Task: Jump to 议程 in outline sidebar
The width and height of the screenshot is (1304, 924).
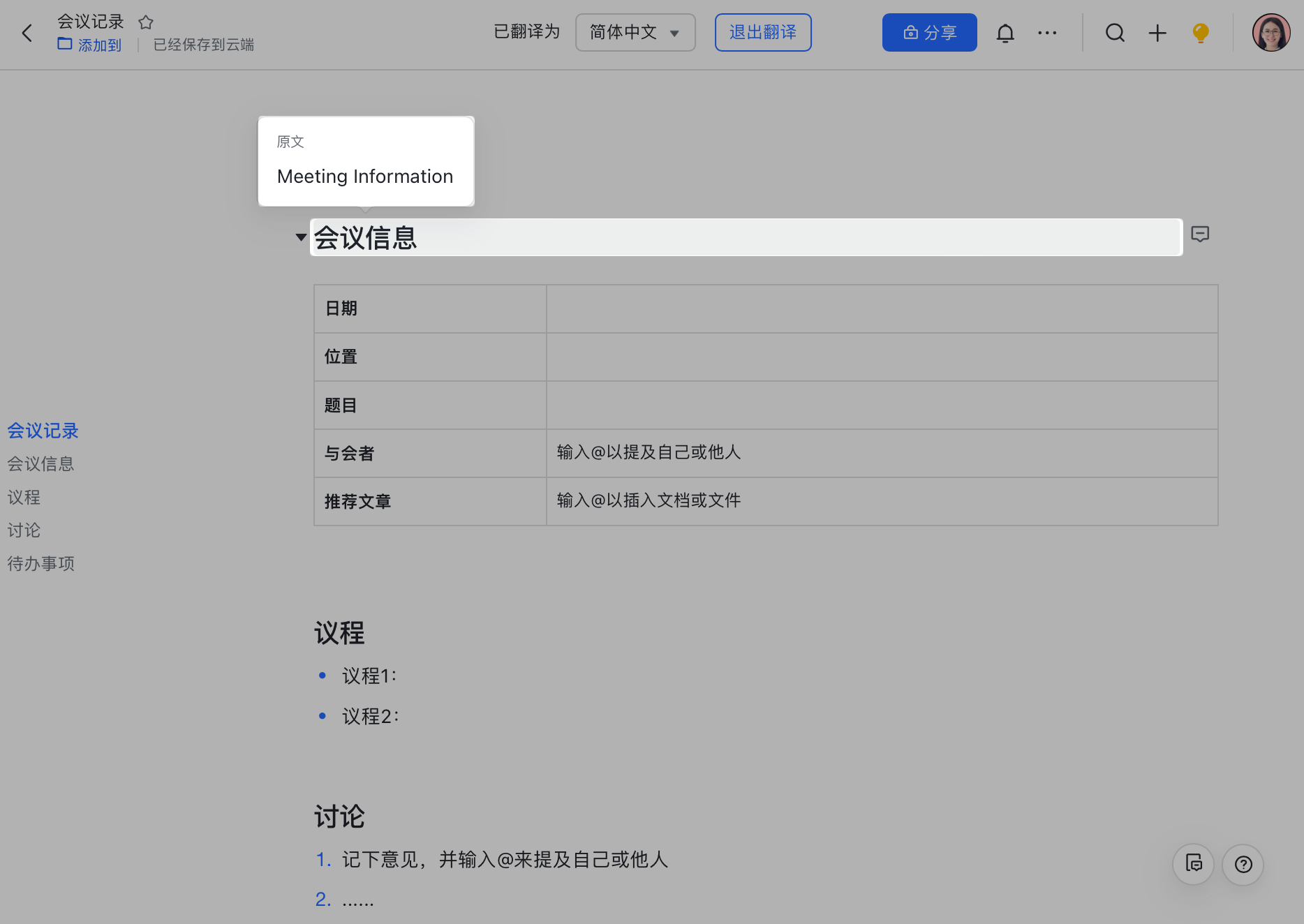Action: pos(24,498)
